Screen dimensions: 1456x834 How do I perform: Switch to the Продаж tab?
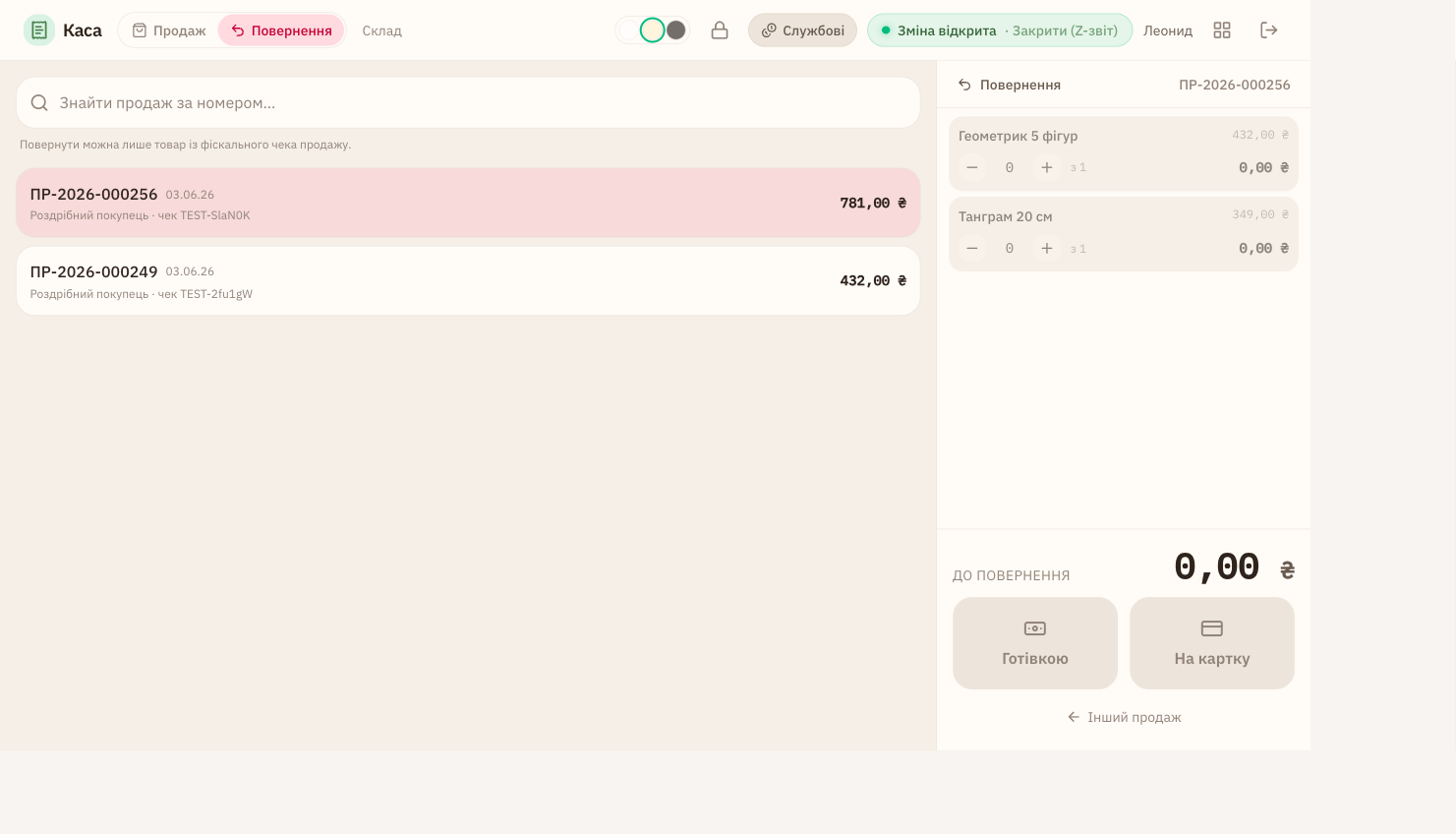tap(169, 30)
